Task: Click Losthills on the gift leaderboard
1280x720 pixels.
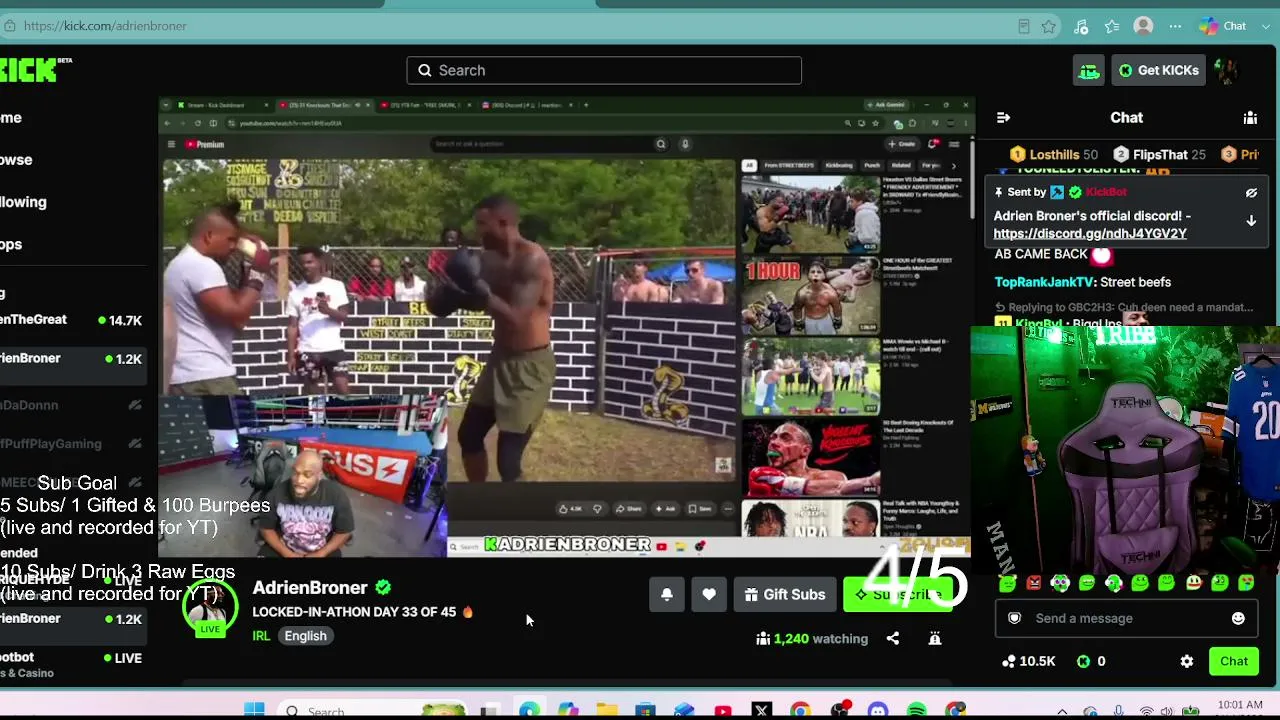Action: click(x=1054, y=155)
